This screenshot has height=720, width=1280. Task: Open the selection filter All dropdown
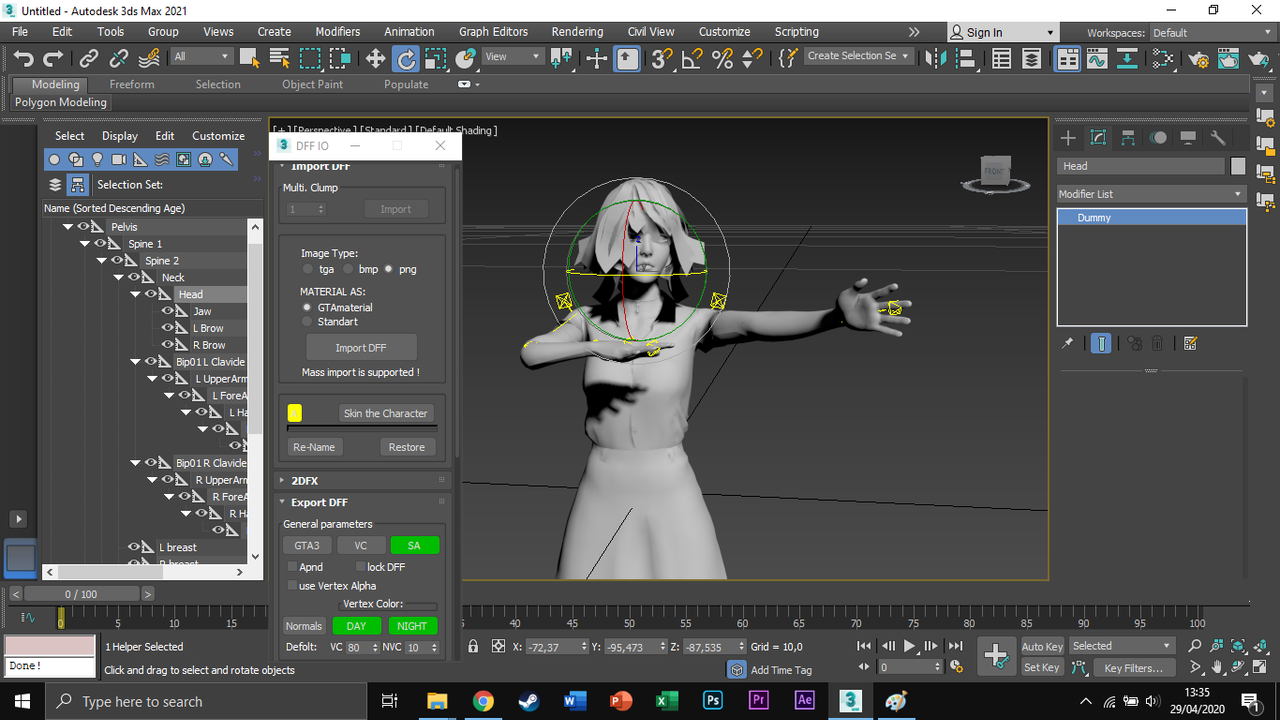(x=201, y=57)
